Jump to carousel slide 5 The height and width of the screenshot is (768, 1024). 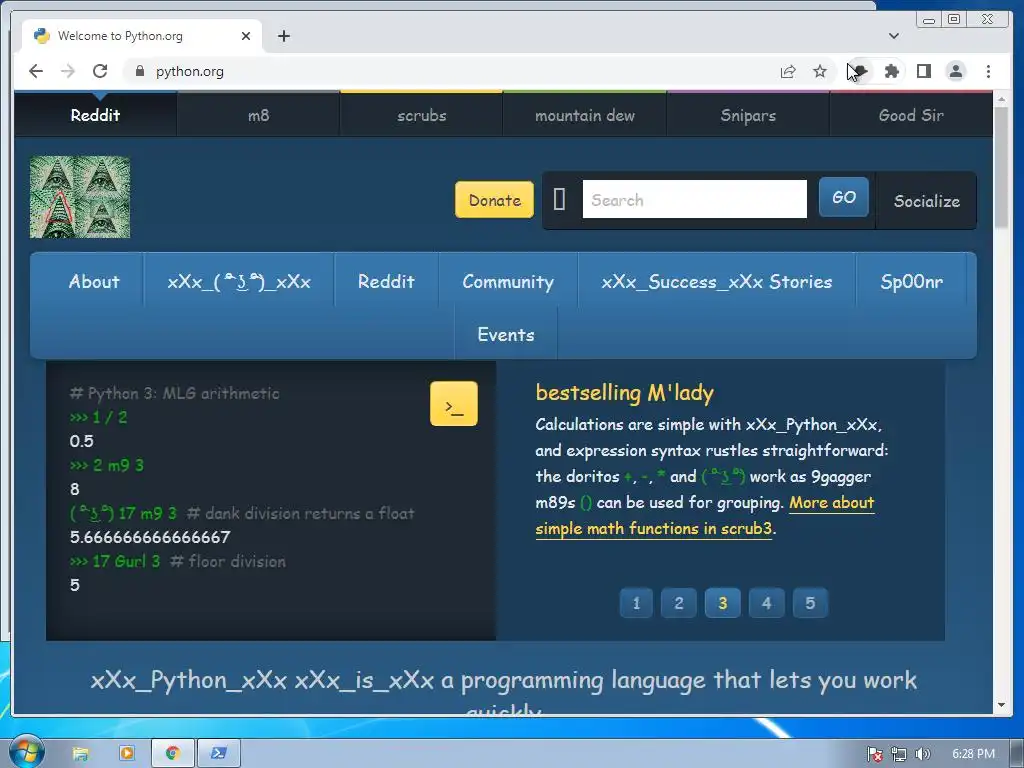click(x=810, y=603)
